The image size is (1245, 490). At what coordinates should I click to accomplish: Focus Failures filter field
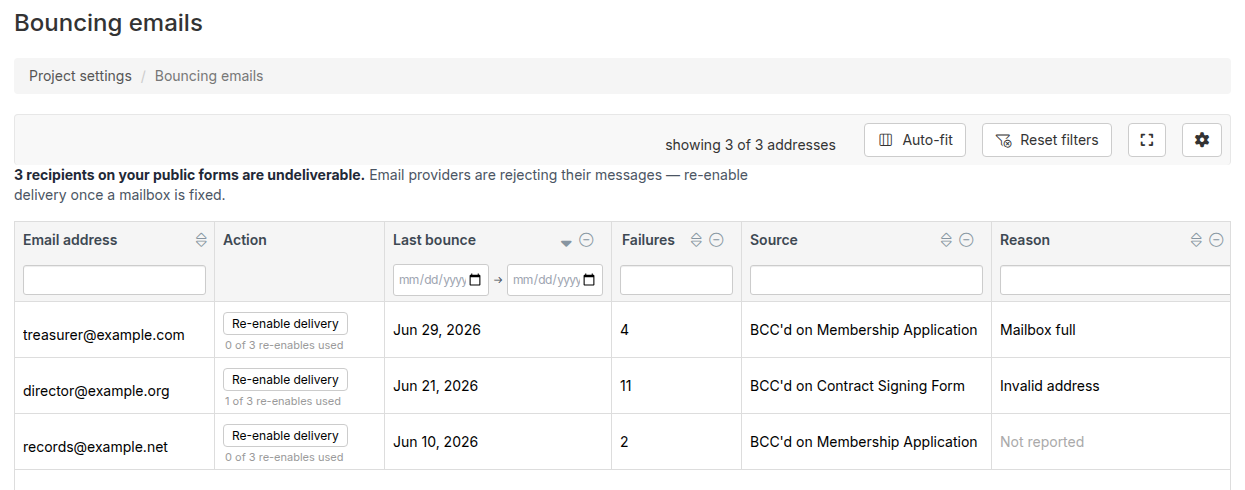click(x=676, y=280)
